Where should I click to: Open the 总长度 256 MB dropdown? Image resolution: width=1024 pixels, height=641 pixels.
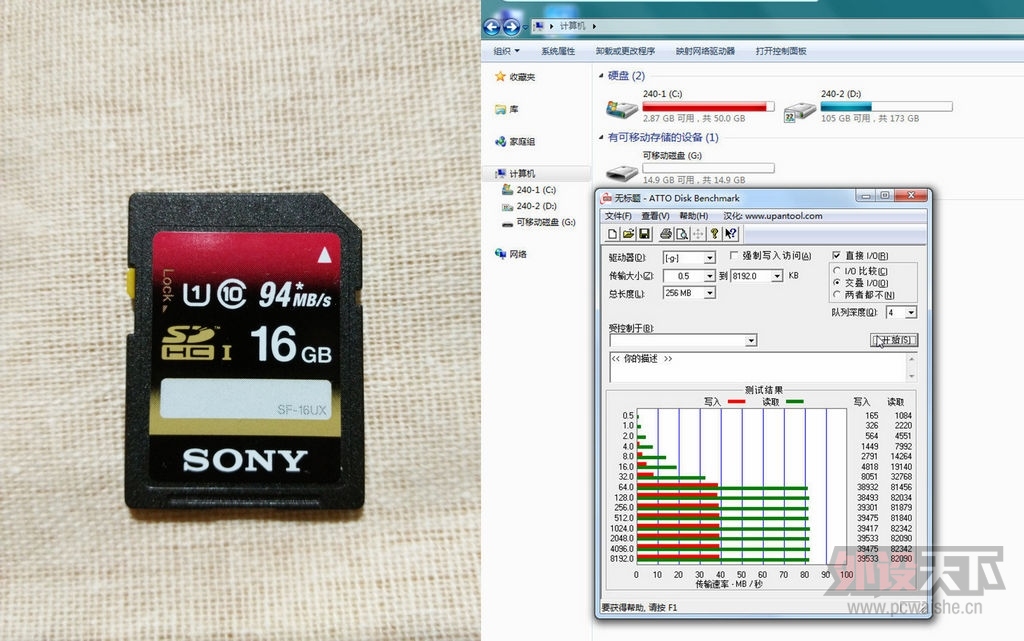(x=709, y=293)
